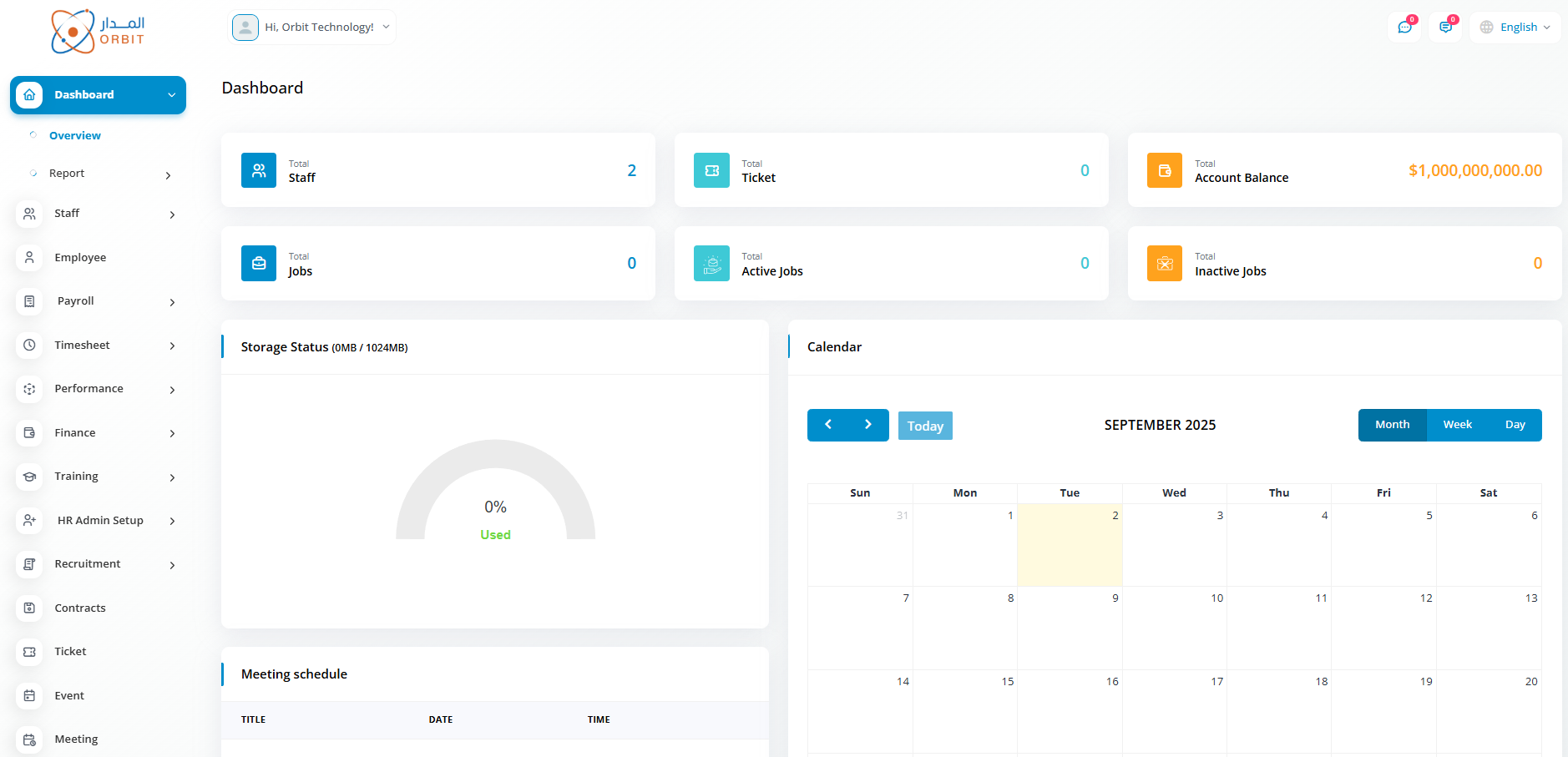Click the Total Ticket icon

(711, 170)
